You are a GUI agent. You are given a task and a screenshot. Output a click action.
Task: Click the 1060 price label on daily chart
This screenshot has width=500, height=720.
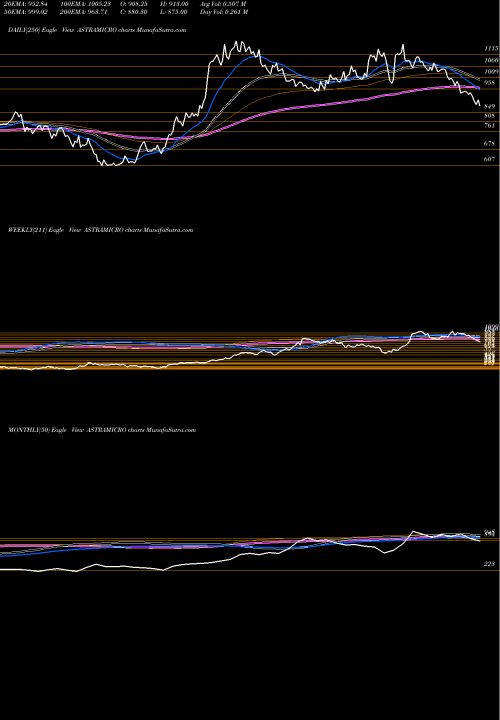pyautogui.click(x=491, y=61)
